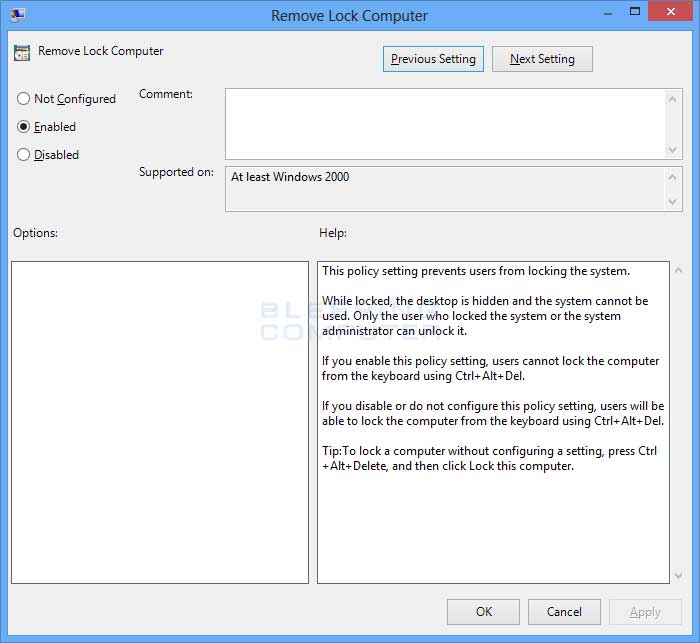Go to Previous Setting

pyautogui.click(x=433, y=59)
